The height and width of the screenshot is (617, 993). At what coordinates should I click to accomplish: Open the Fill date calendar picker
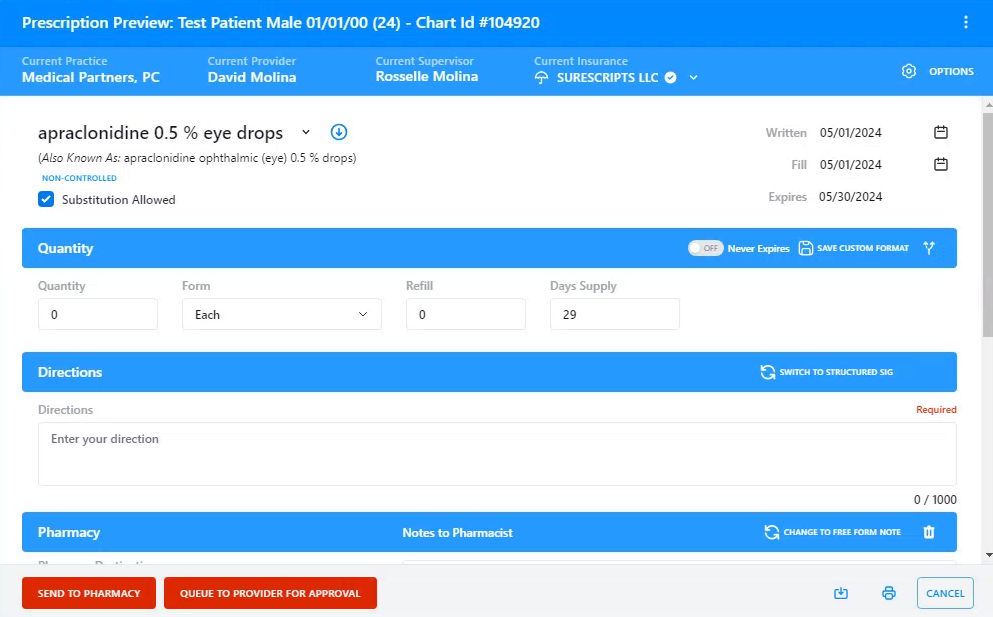941,163
